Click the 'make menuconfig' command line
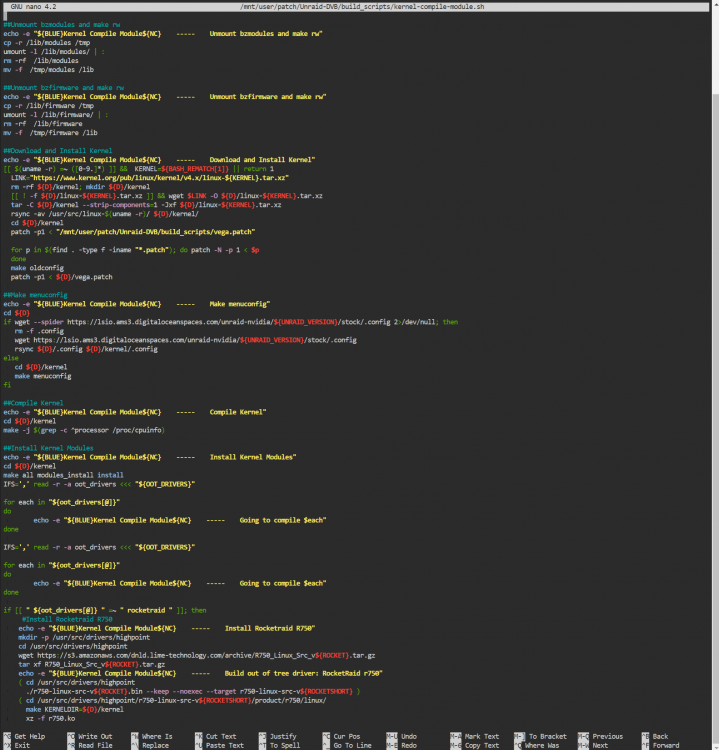Image resolution: width=719 pixels, height=750 pixels. 43,376
